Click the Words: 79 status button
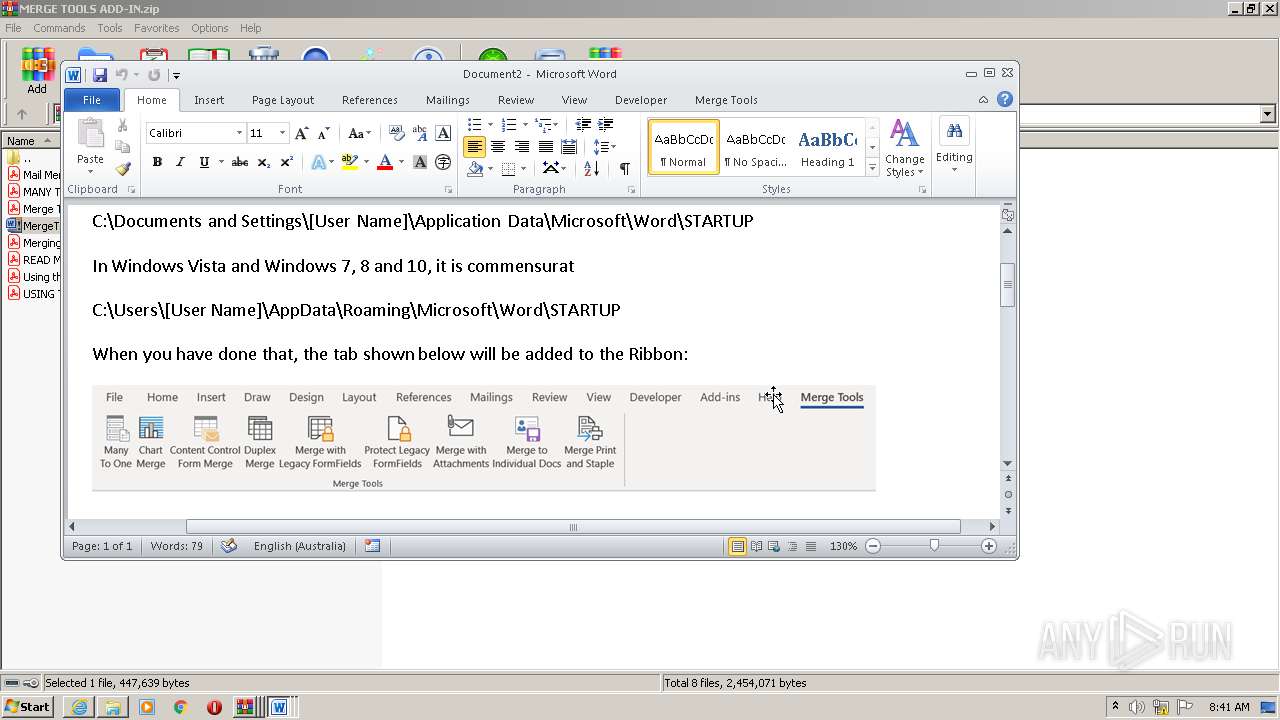This screenshot has width=1280, height=720. coord(176,546)
